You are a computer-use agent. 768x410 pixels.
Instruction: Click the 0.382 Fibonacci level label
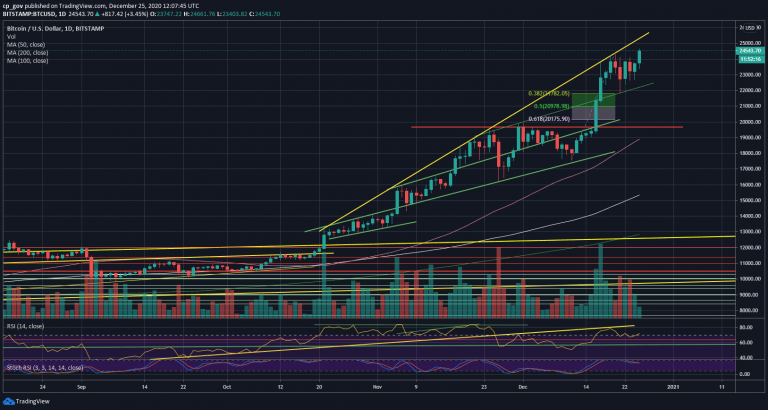(x=548, y=94)
